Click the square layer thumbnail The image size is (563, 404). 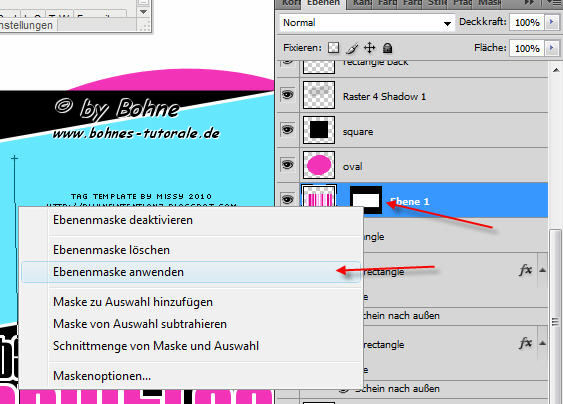coord(319,130)
